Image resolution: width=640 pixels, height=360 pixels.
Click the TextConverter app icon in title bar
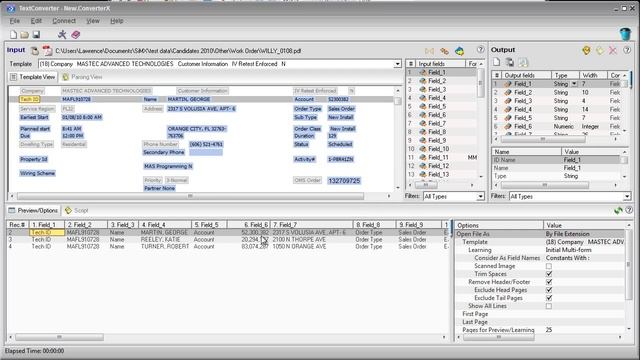10,8
